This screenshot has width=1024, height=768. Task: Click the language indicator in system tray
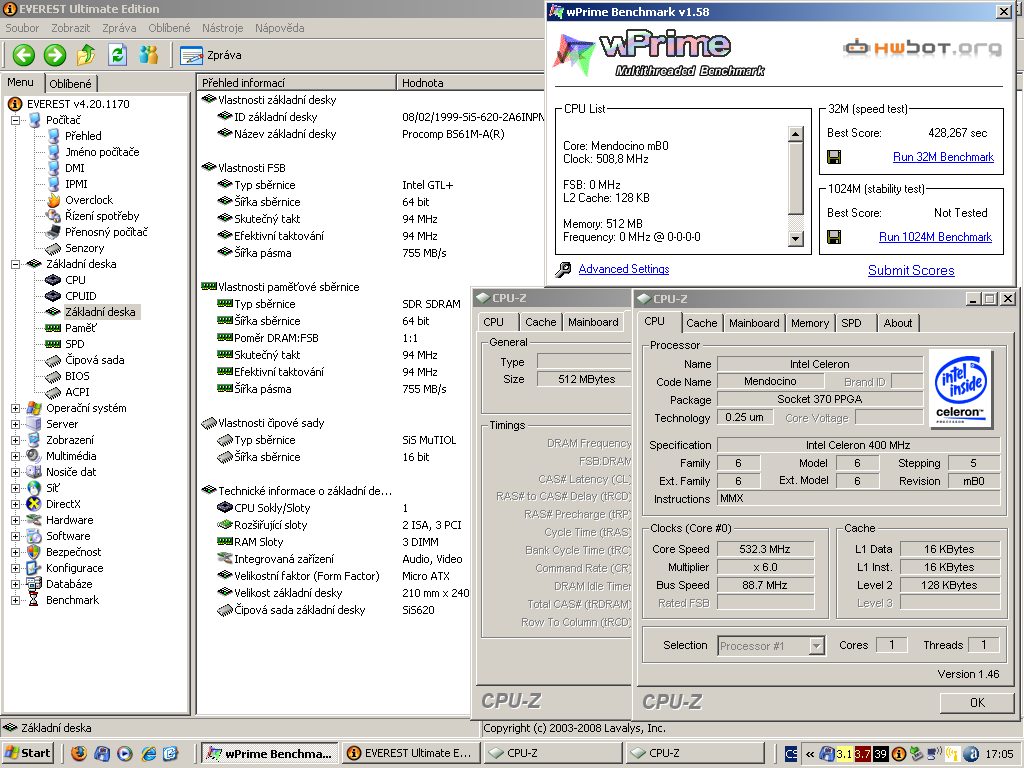coord(791,754)
